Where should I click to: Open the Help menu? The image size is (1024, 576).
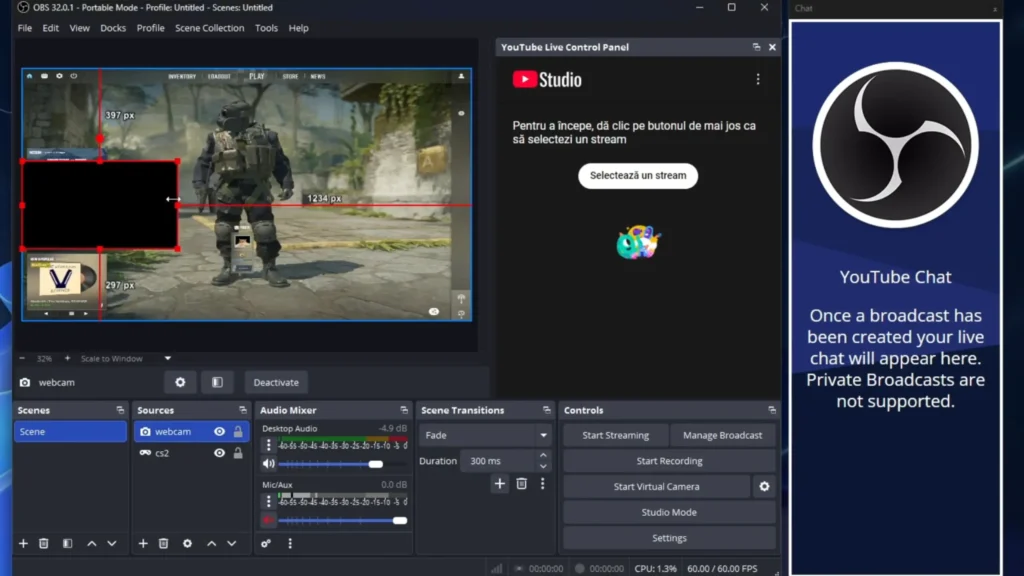(x=298, y=28)
